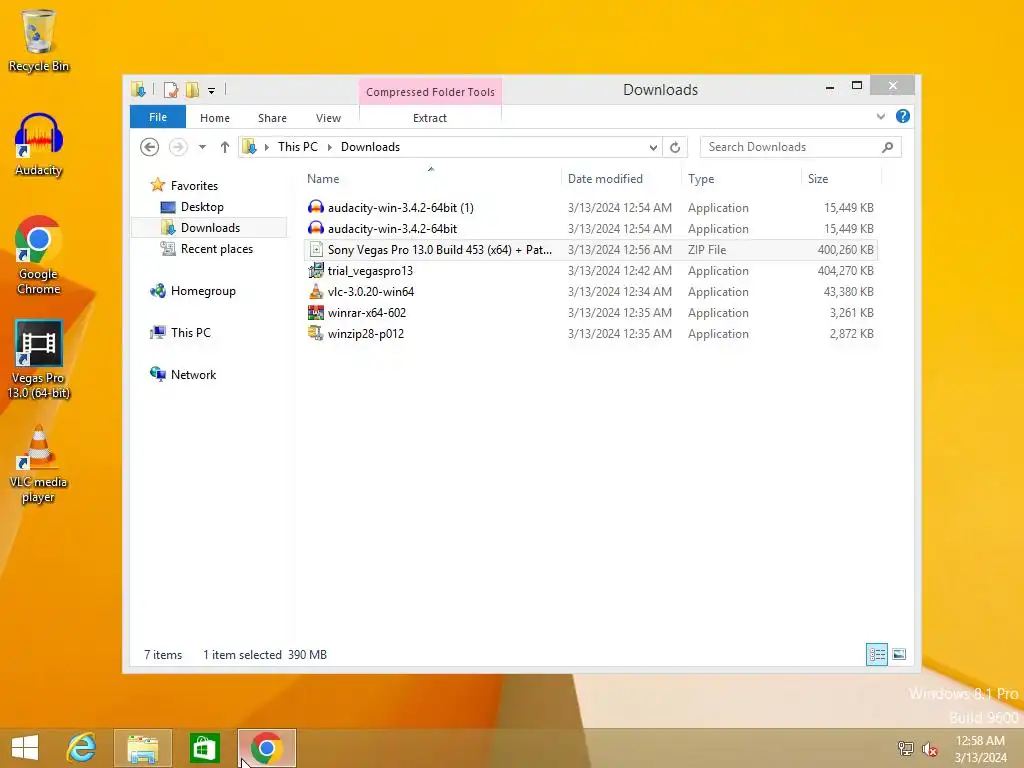This screenshot has width=1024, height=768.
Task: Open the Extract ribbon tab
Action: [x=430, y=118]
